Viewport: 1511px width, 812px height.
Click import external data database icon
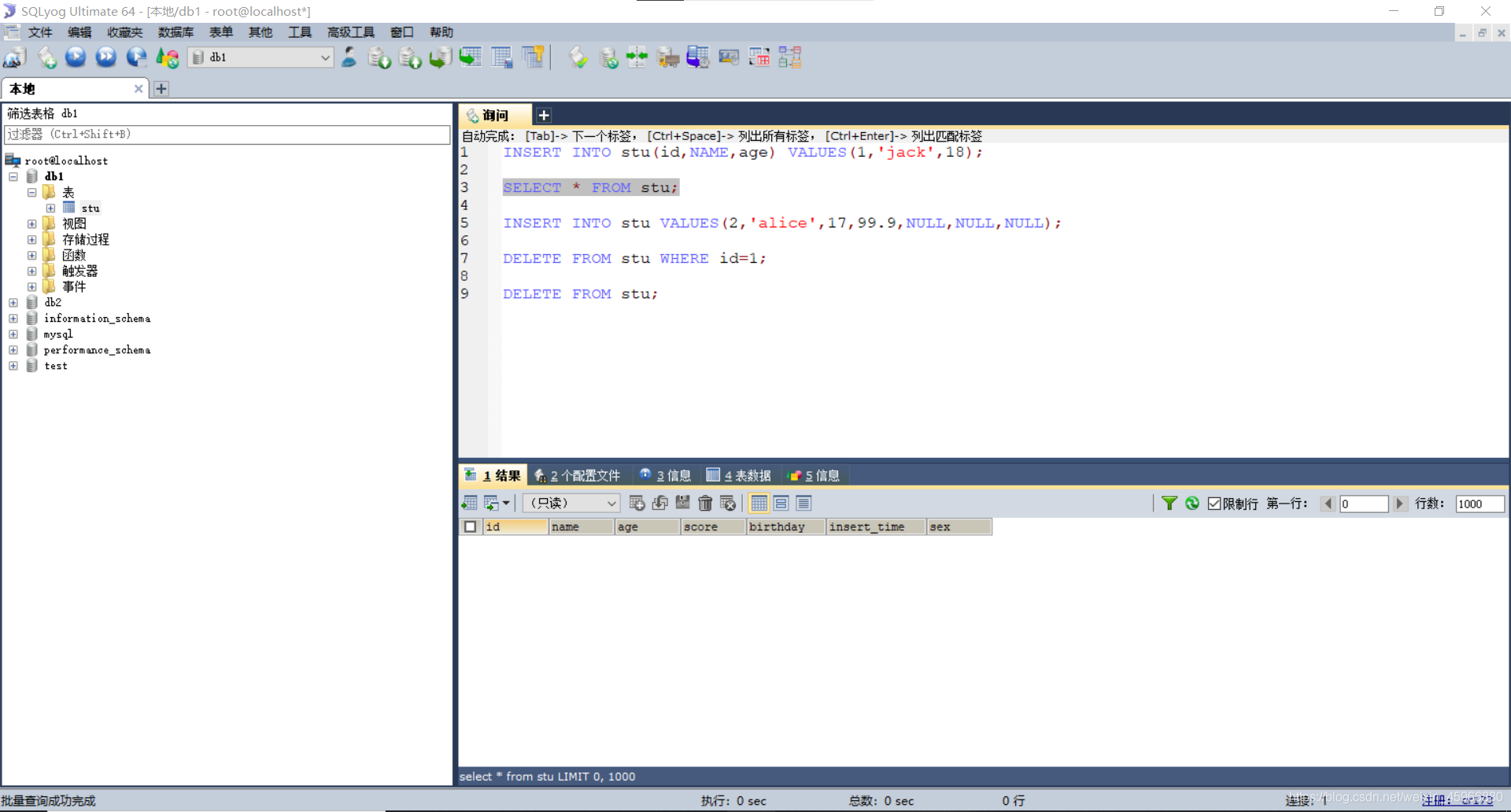pyautogui.click(x=379, y=57)
